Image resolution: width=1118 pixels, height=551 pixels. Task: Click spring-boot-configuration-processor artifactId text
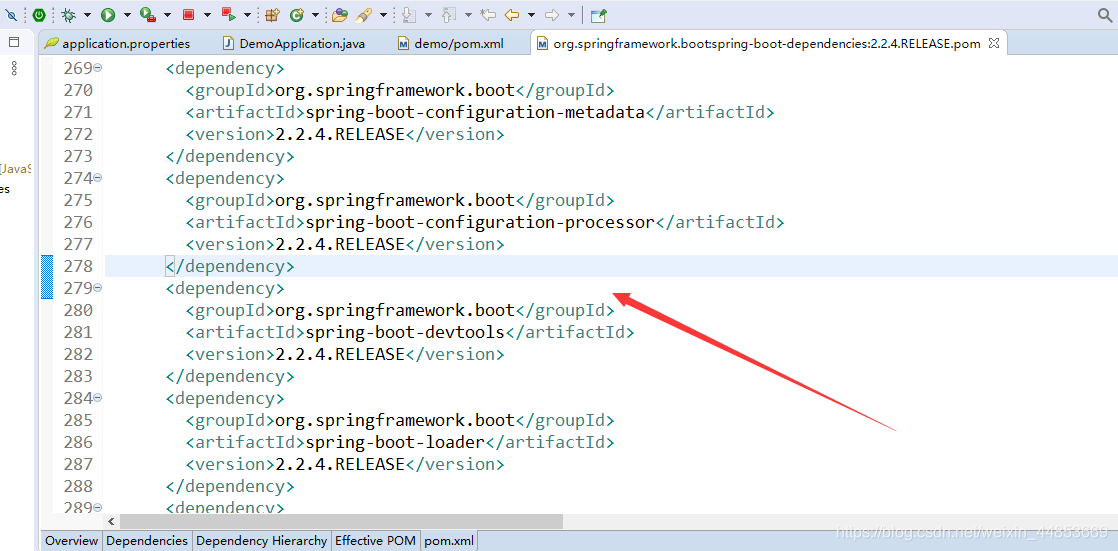click(x=481, y=222)
